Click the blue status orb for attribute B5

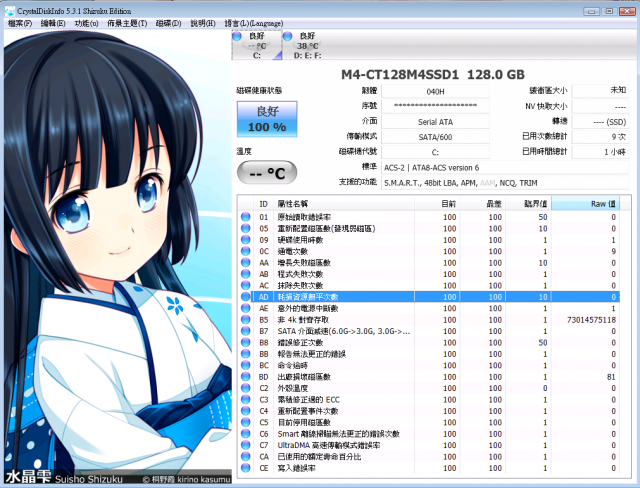click(x=245, y=320)
